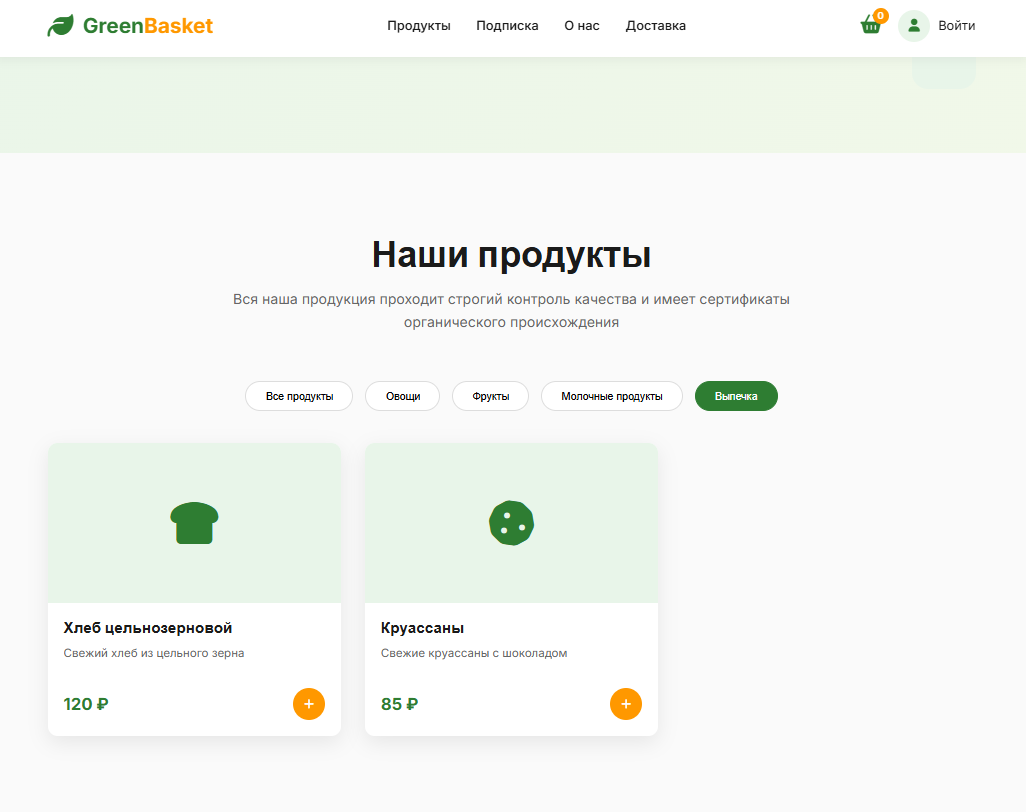Open the Круассаны product title
1026x812 pixels.
pyautogui.click(x=423, y=627)
